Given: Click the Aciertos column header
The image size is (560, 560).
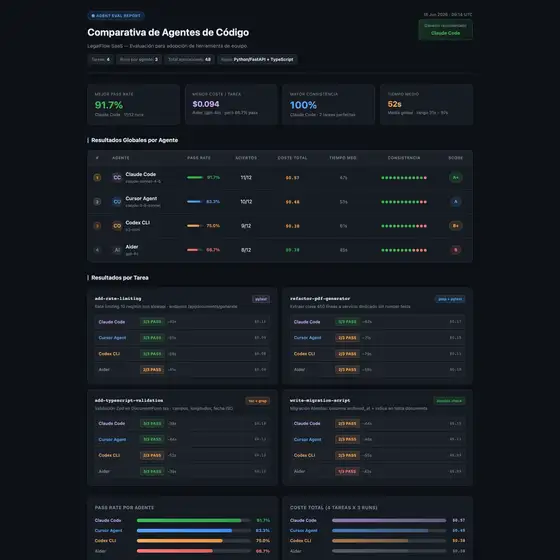Looking at the screenshot, I should point(246,158).
